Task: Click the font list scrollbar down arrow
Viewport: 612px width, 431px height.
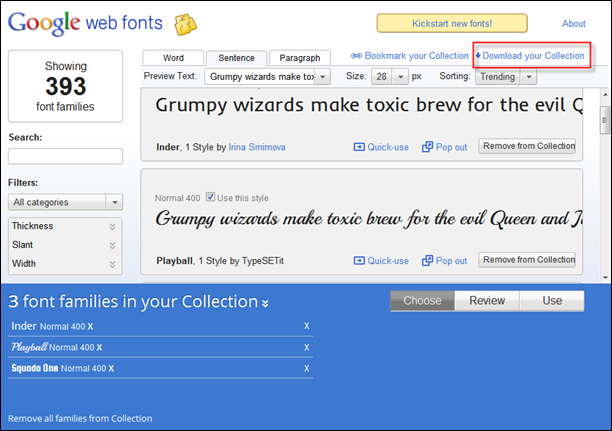Action: point(605,278)
